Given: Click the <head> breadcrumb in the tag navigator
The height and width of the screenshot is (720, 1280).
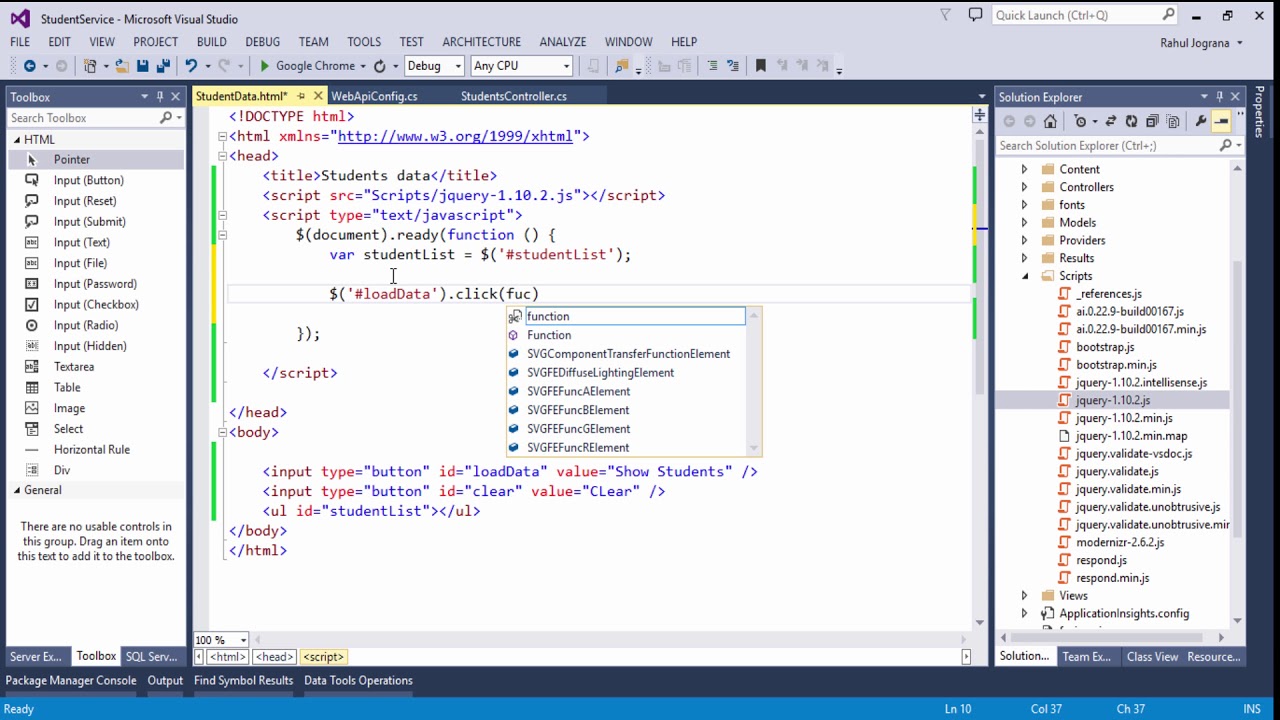Looking at the screenshot, I should pos(274,657).
